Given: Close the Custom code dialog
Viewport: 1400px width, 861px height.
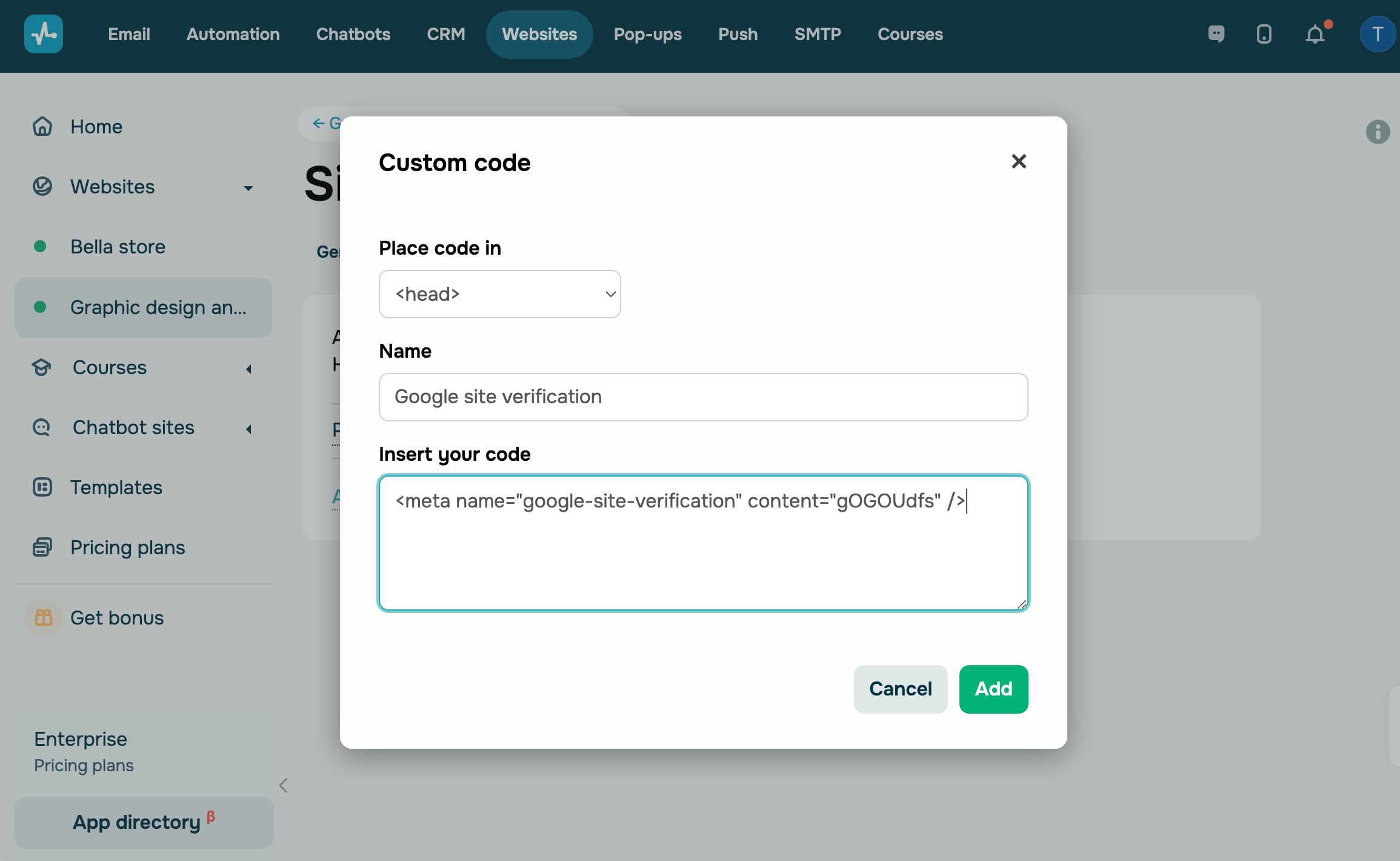Looking at the screenshot, I should pyautogui.click(x=1019, y=161).
